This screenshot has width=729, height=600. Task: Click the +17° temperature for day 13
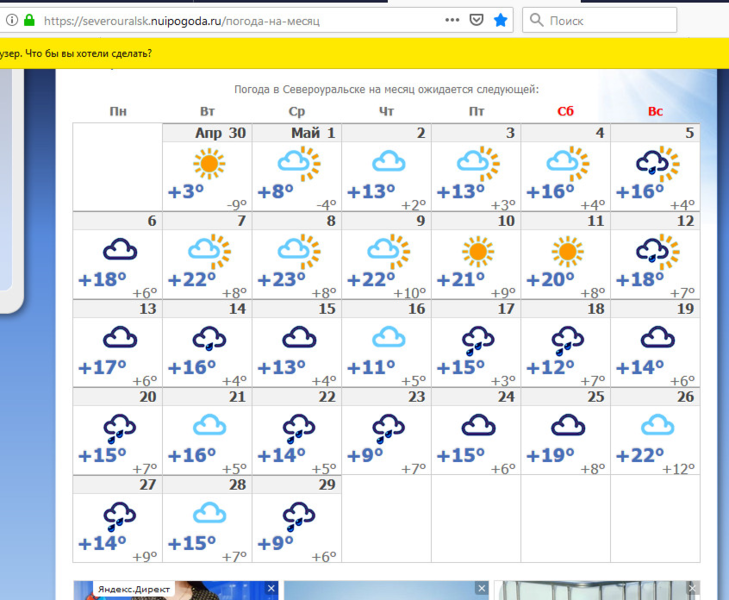point(102,367)
